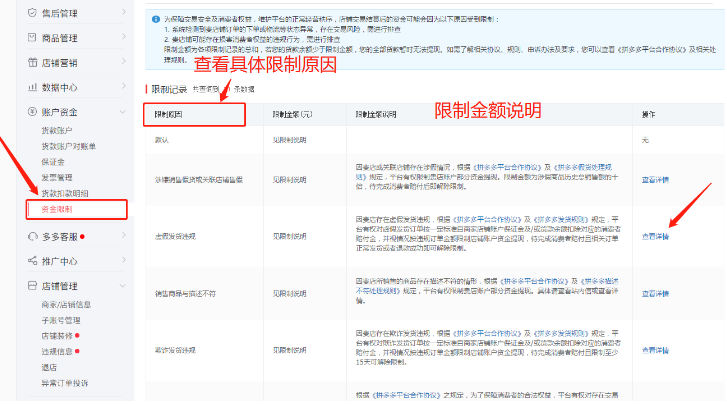Expand the 数据中心 section chevron

[x=123, y=86]
